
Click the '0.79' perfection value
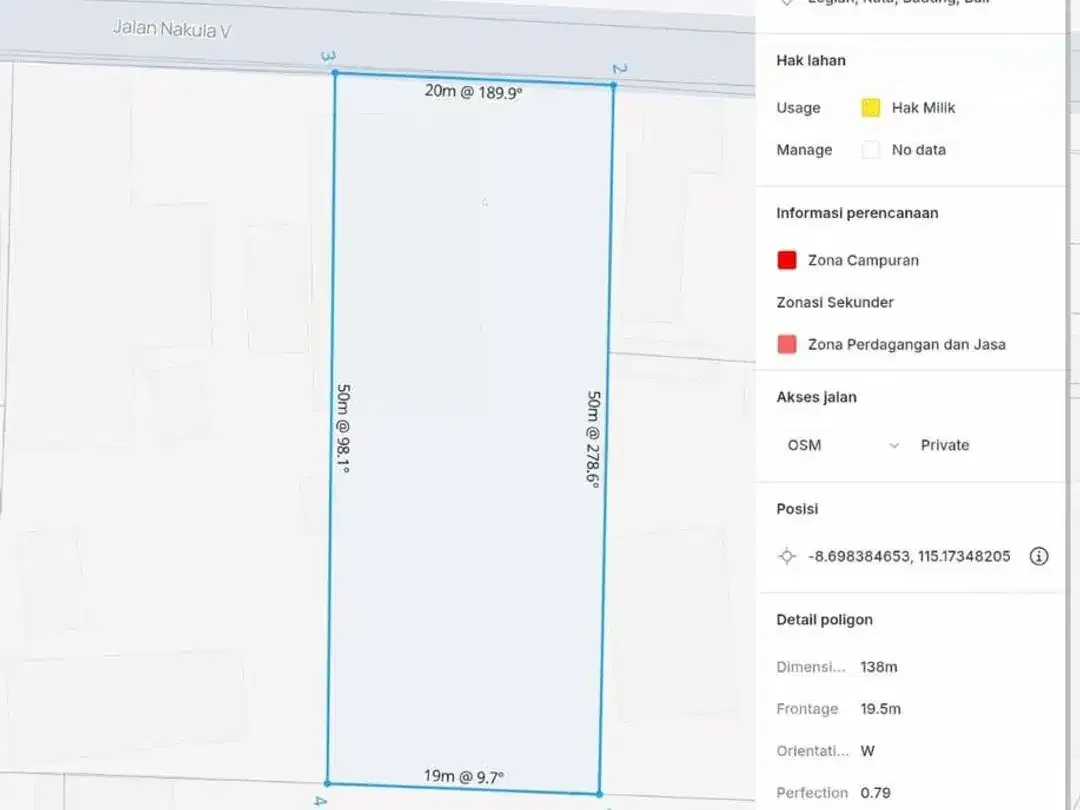click(875, 793)
